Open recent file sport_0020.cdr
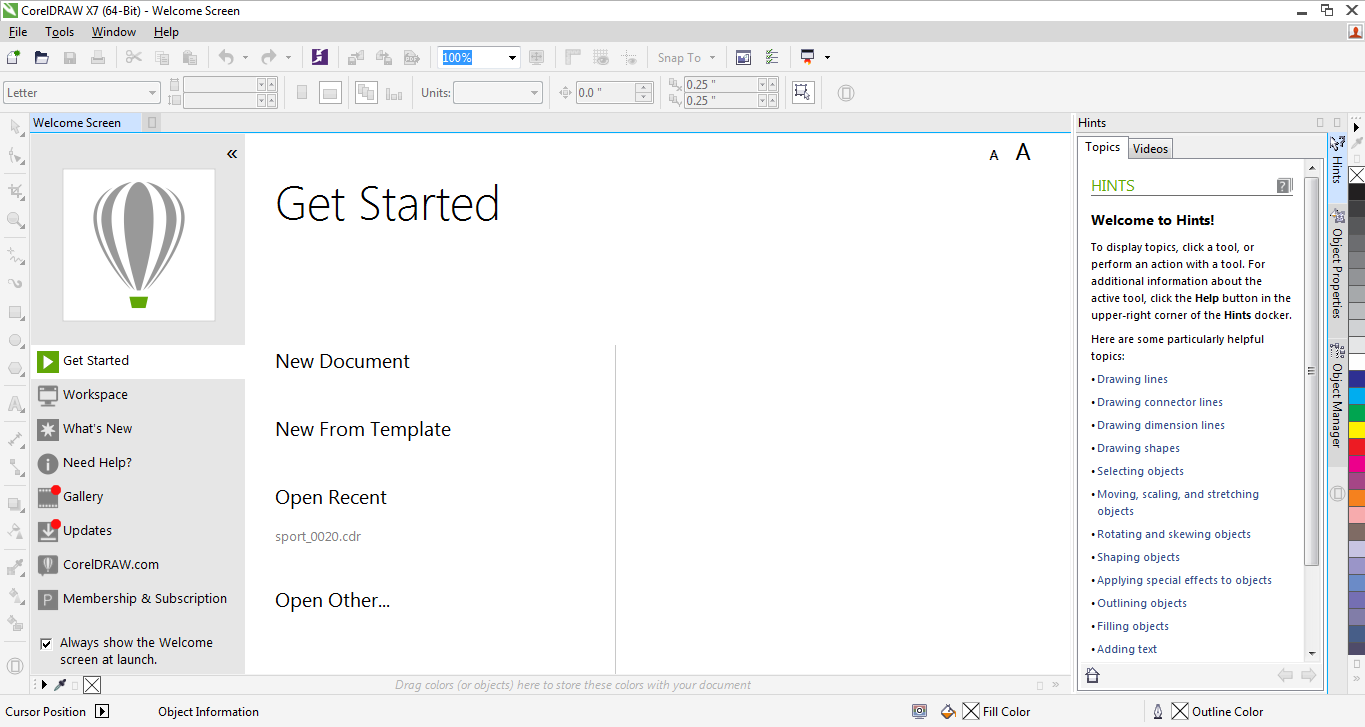The height and width of the screenshot is (727, 1365). coord(318,536)
